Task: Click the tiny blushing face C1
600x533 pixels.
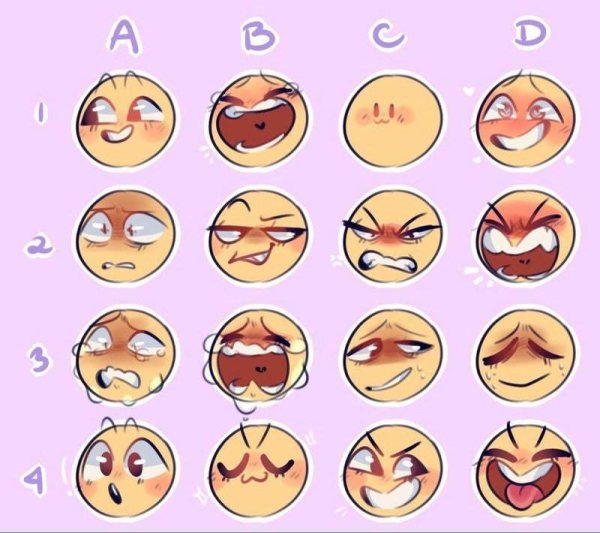Action: tap(393, 120)
